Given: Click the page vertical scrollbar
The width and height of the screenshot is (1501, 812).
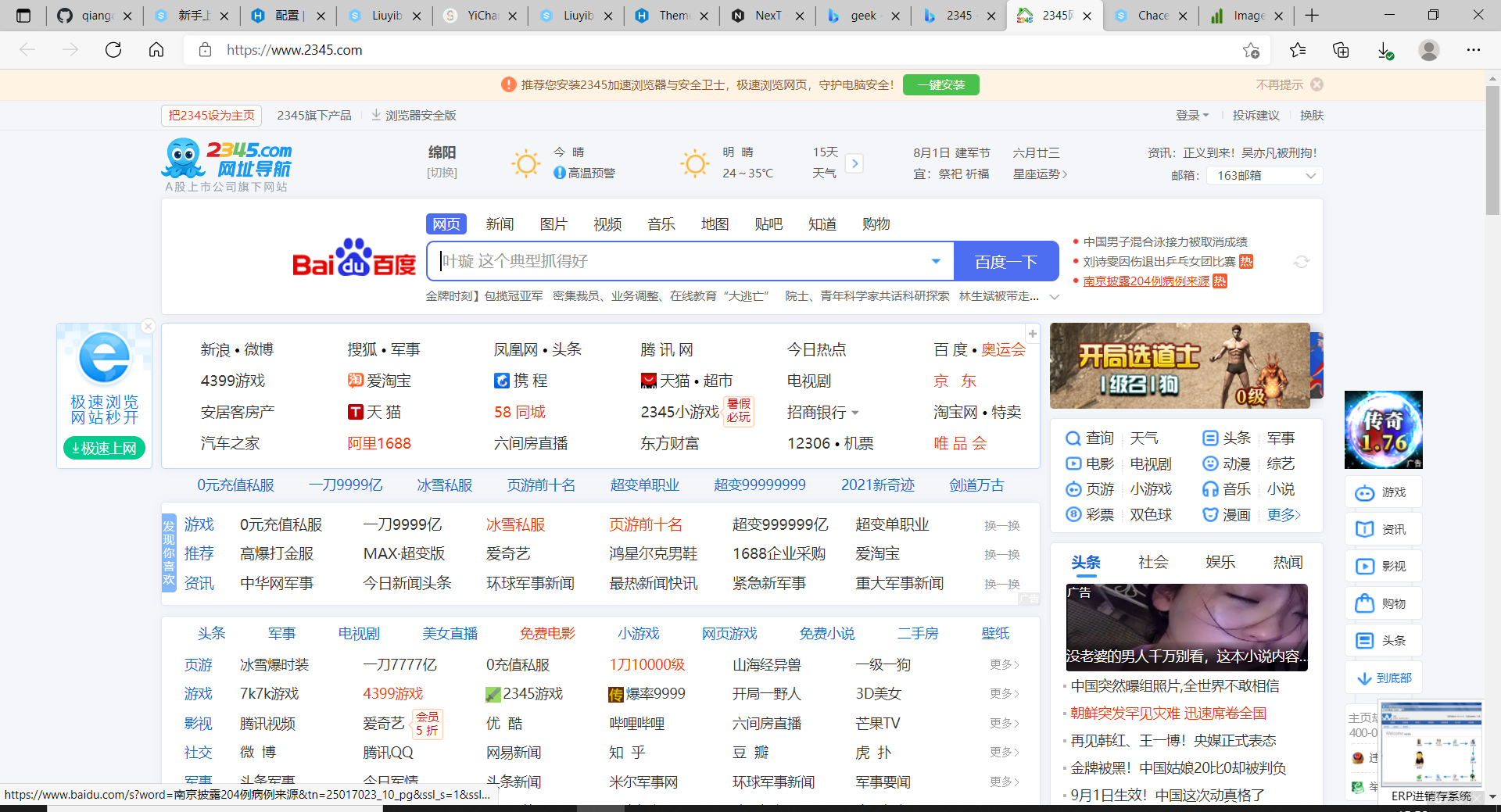Looking at the screenshot, I should [1492, 148].
